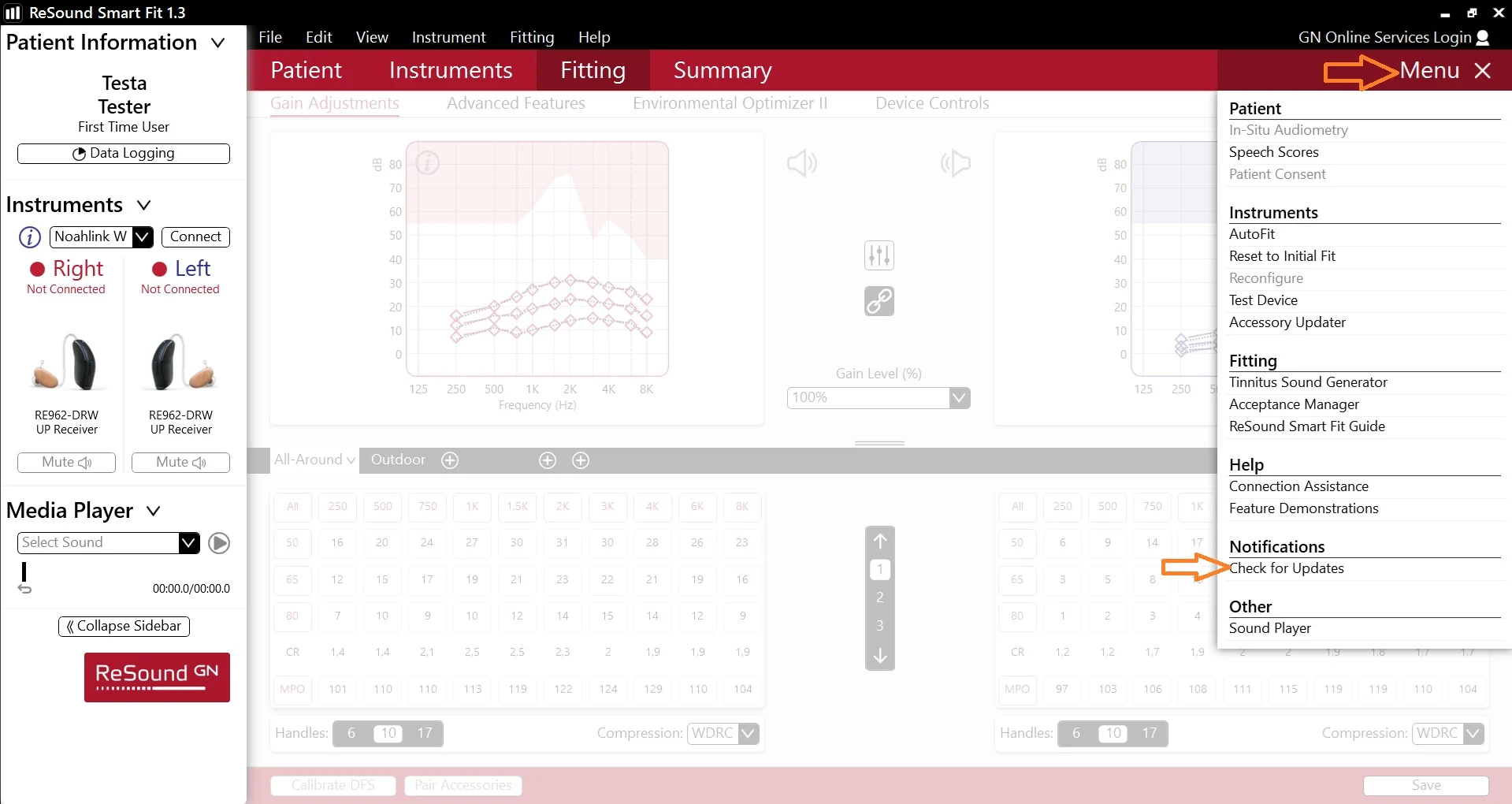
Task: Collapse the Patient Information section
Action: coord(218,43)
